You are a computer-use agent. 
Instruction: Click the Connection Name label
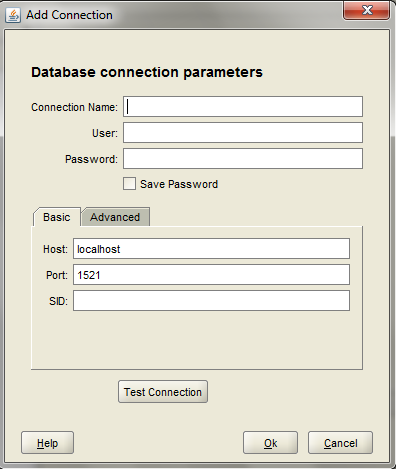click(x=74, y=107)
